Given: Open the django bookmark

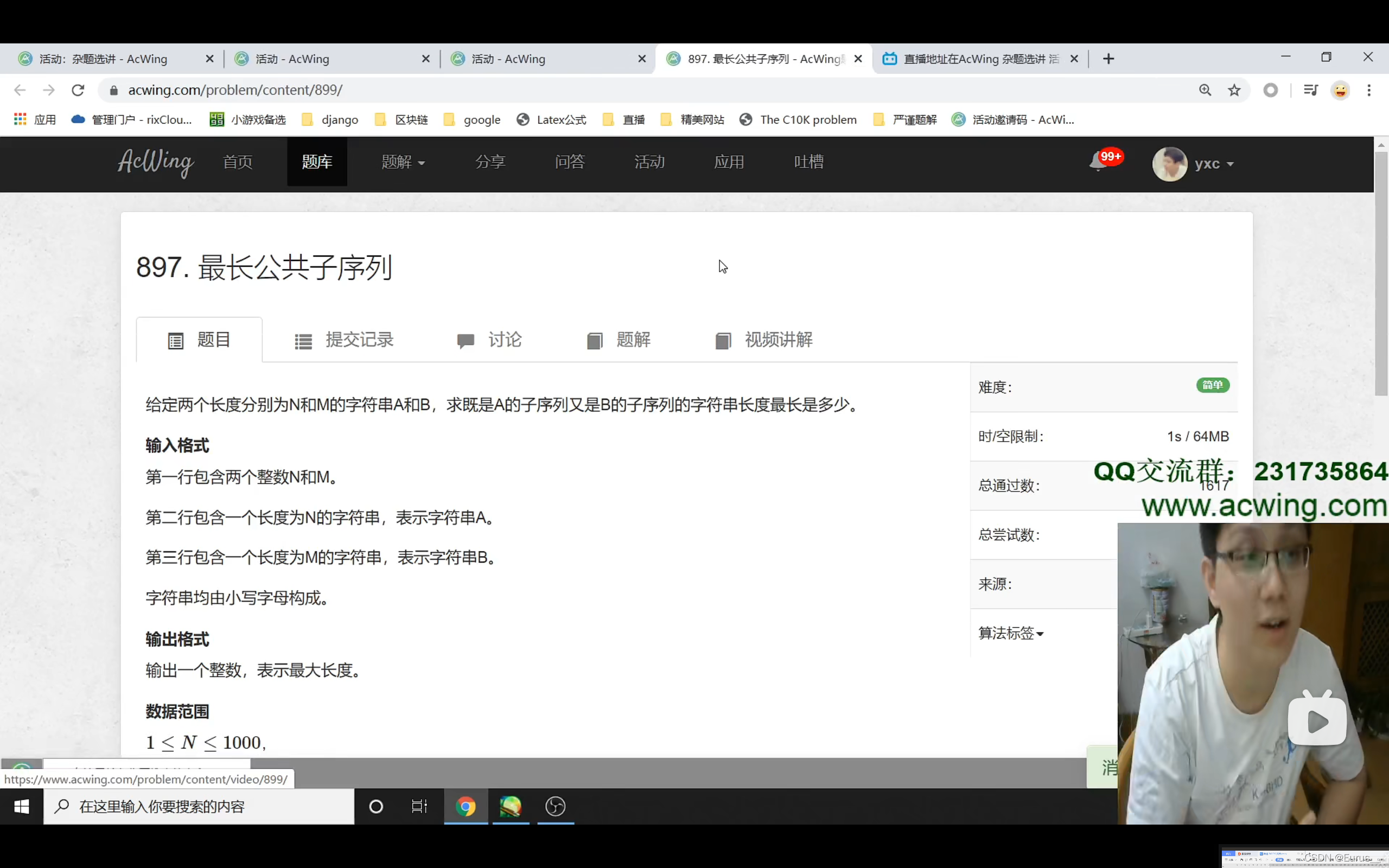Looking at the screenshot, I should click(x=339, y=119).
